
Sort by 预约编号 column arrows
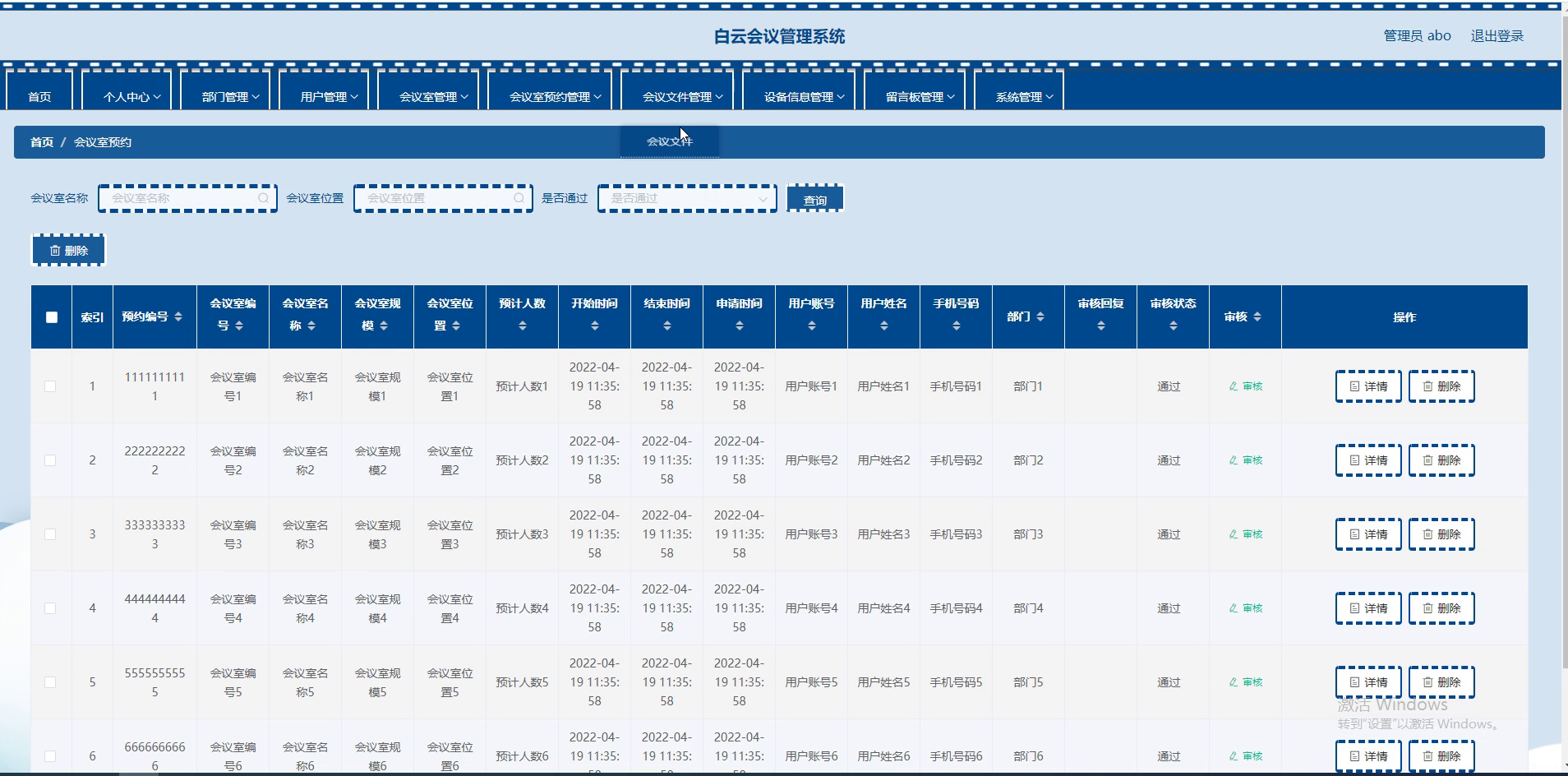click(x=178, y=317)
